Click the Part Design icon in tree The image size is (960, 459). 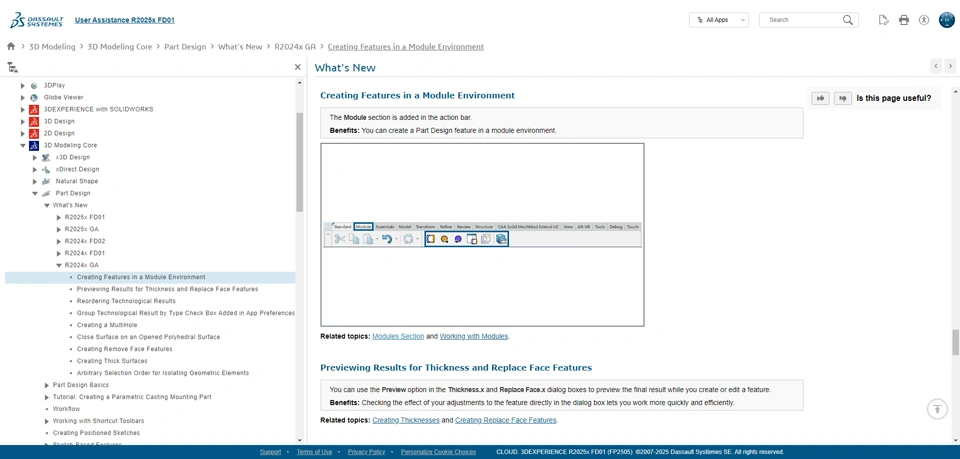[46, 193]
